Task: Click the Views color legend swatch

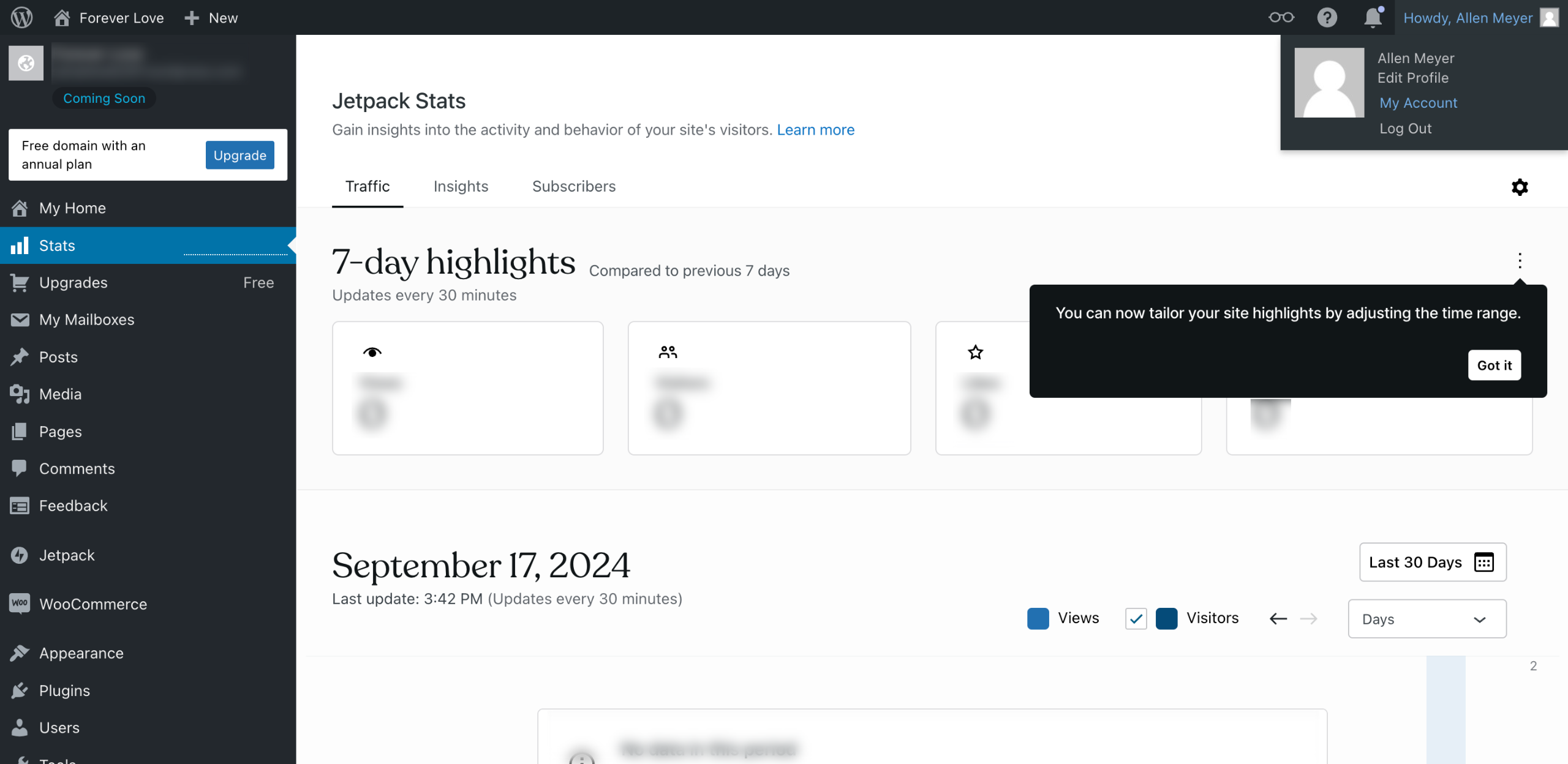Action: click(x=1038, y=618)
